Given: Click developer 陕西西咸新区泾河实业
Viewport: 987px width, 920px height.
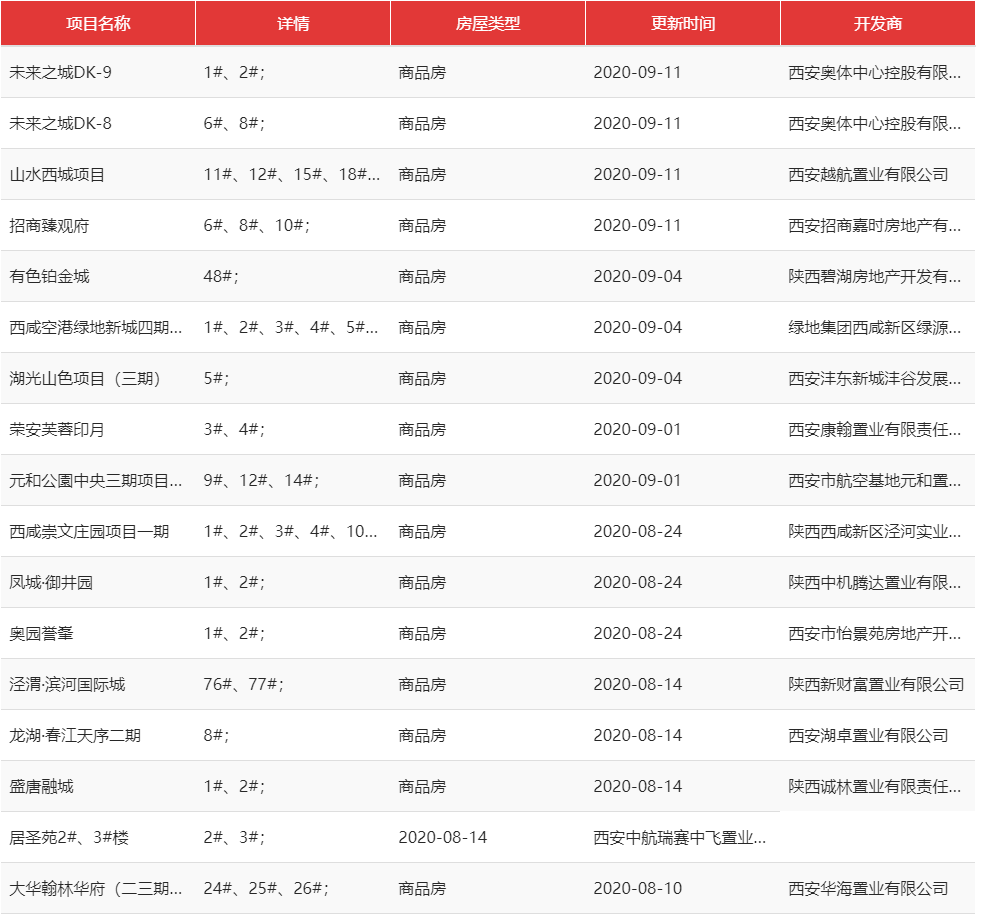Looking at the screenshot, I should [x=874, y=531].
